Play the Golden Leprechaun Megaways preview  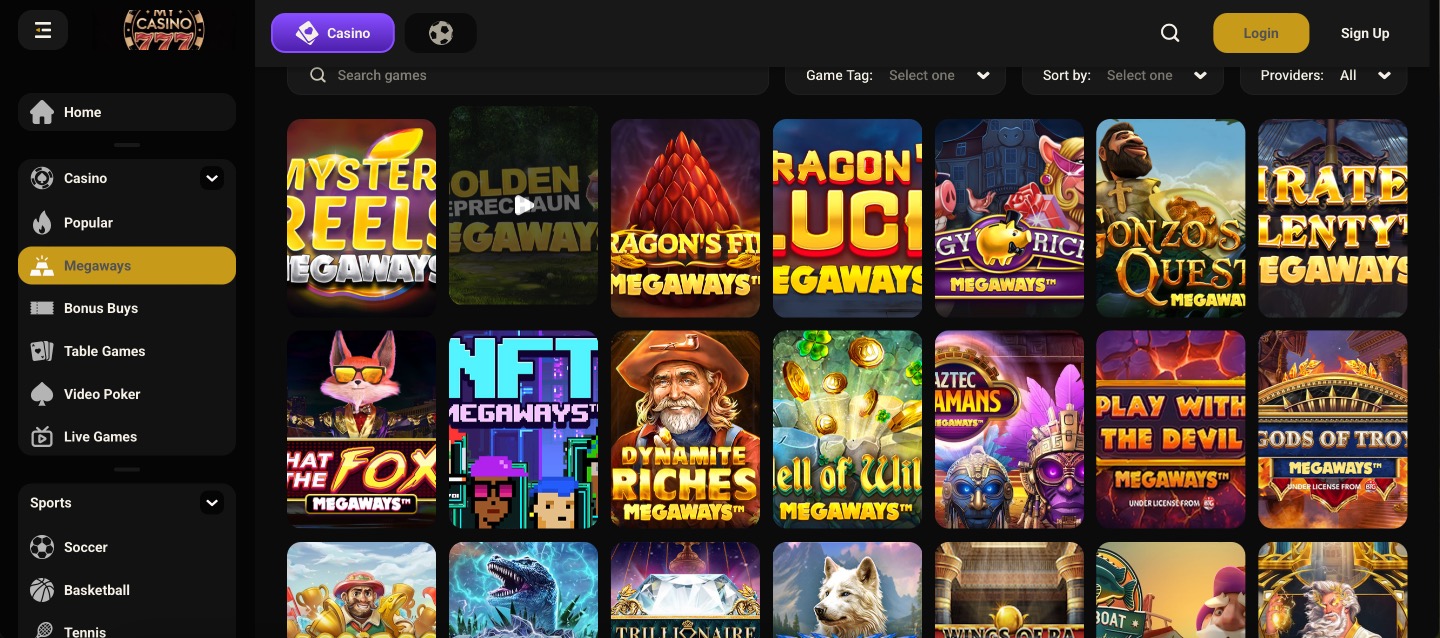click(x=523, y=206)
